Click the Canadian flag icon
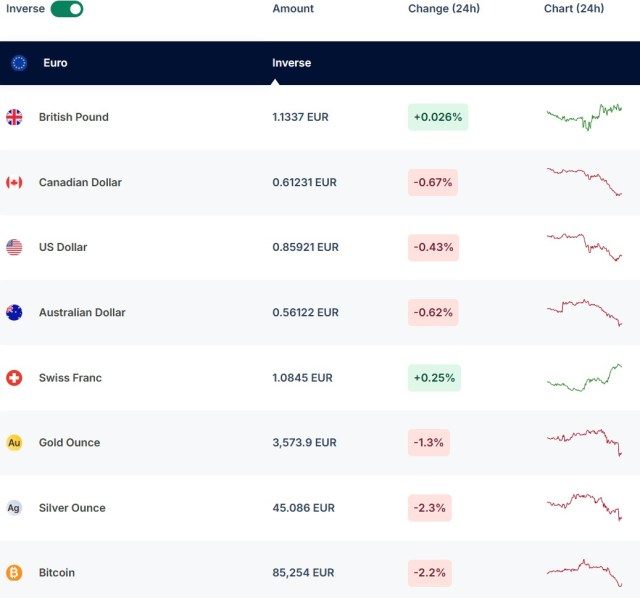This screenshot has width=640, height=598. [x=14, y=182]
